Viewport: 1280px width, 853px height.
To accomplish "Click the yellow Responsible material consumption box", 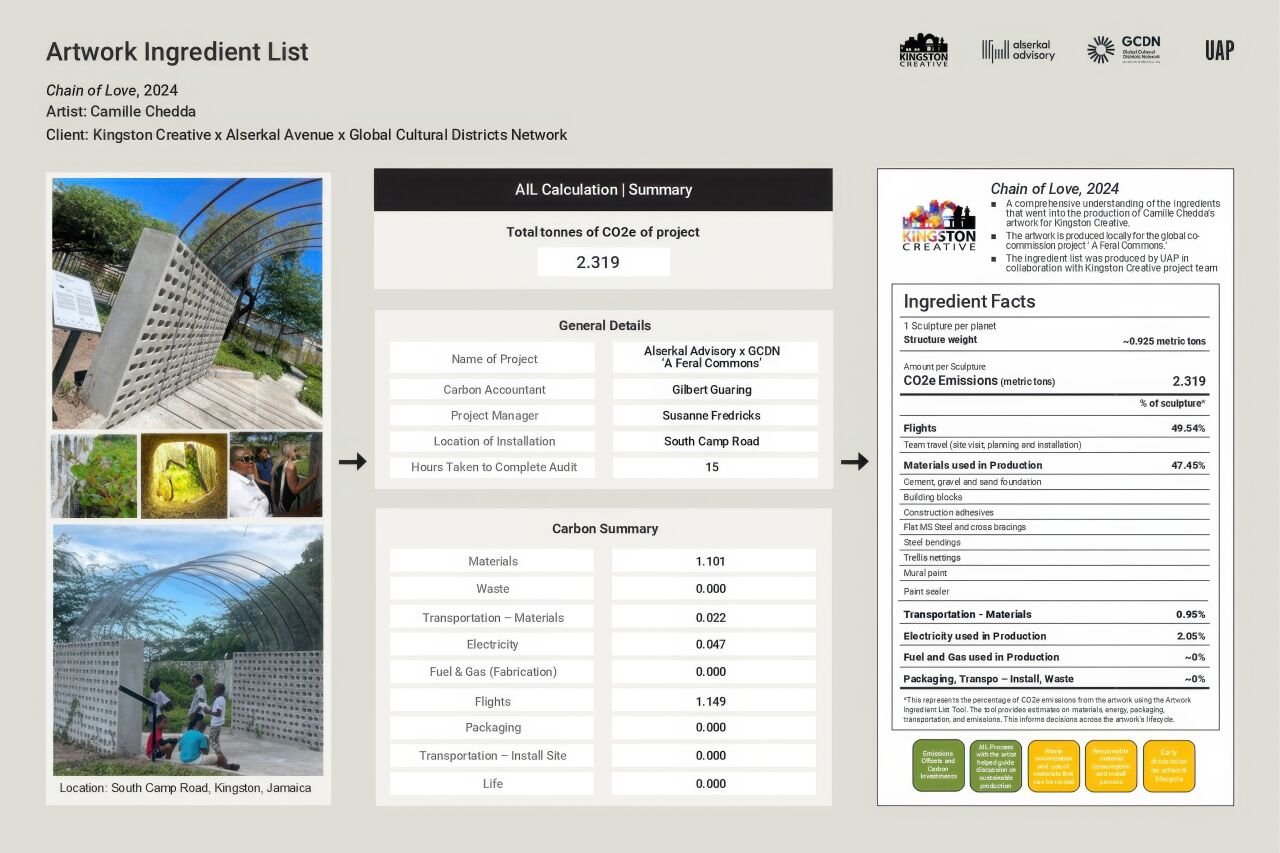I will pos(1111,766).
